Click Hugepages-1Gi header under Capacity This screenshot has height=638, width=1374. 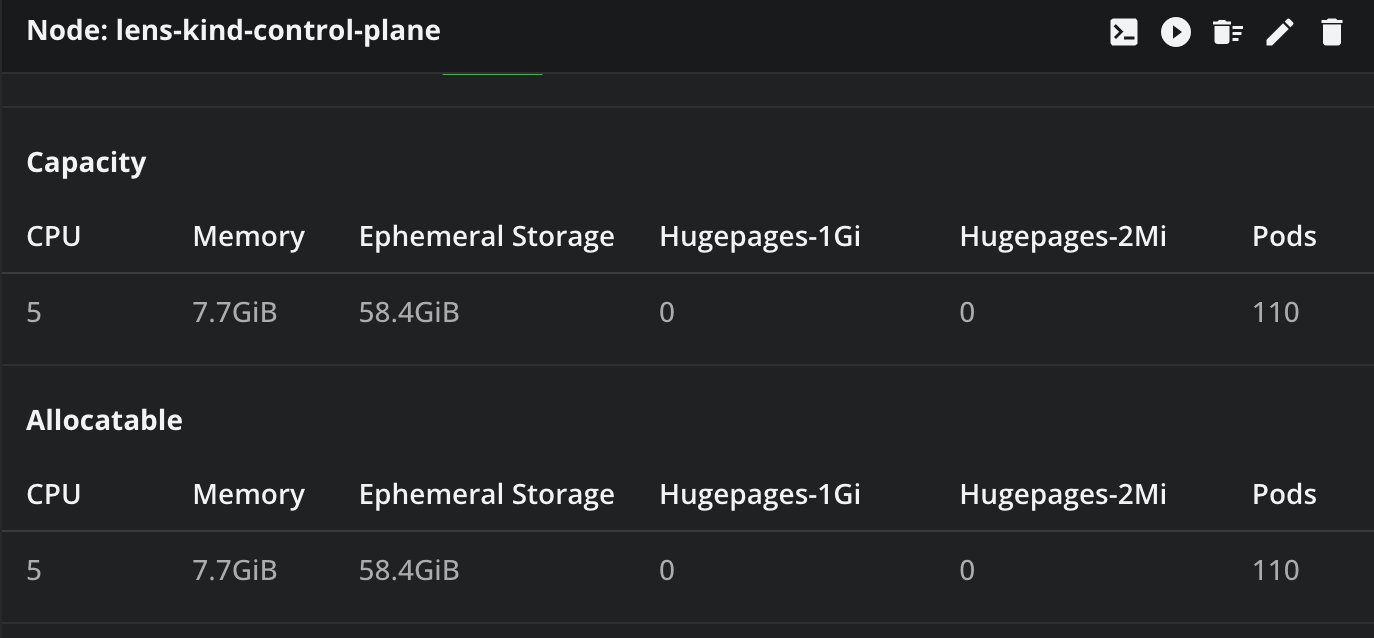(x=760, y=237)
